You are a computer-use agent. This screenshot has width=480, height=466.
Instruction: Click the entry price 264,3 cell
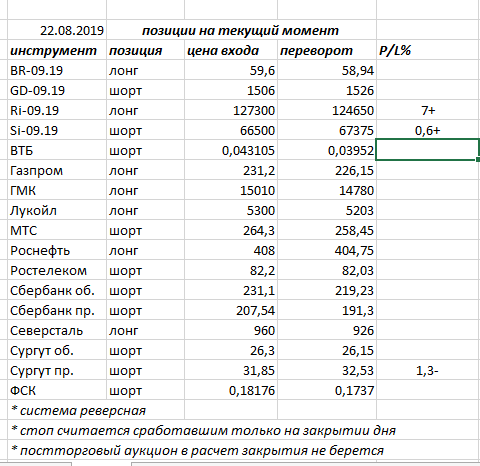[231, 230]
